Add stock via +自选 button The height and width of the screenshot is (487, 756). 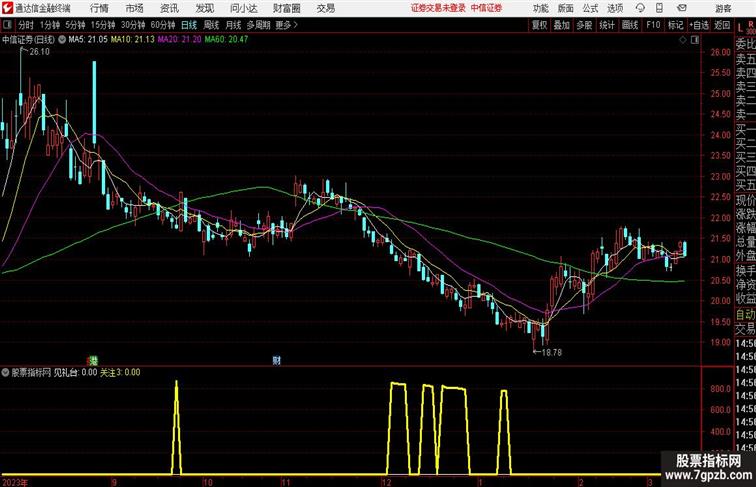(x=699, y=25)
